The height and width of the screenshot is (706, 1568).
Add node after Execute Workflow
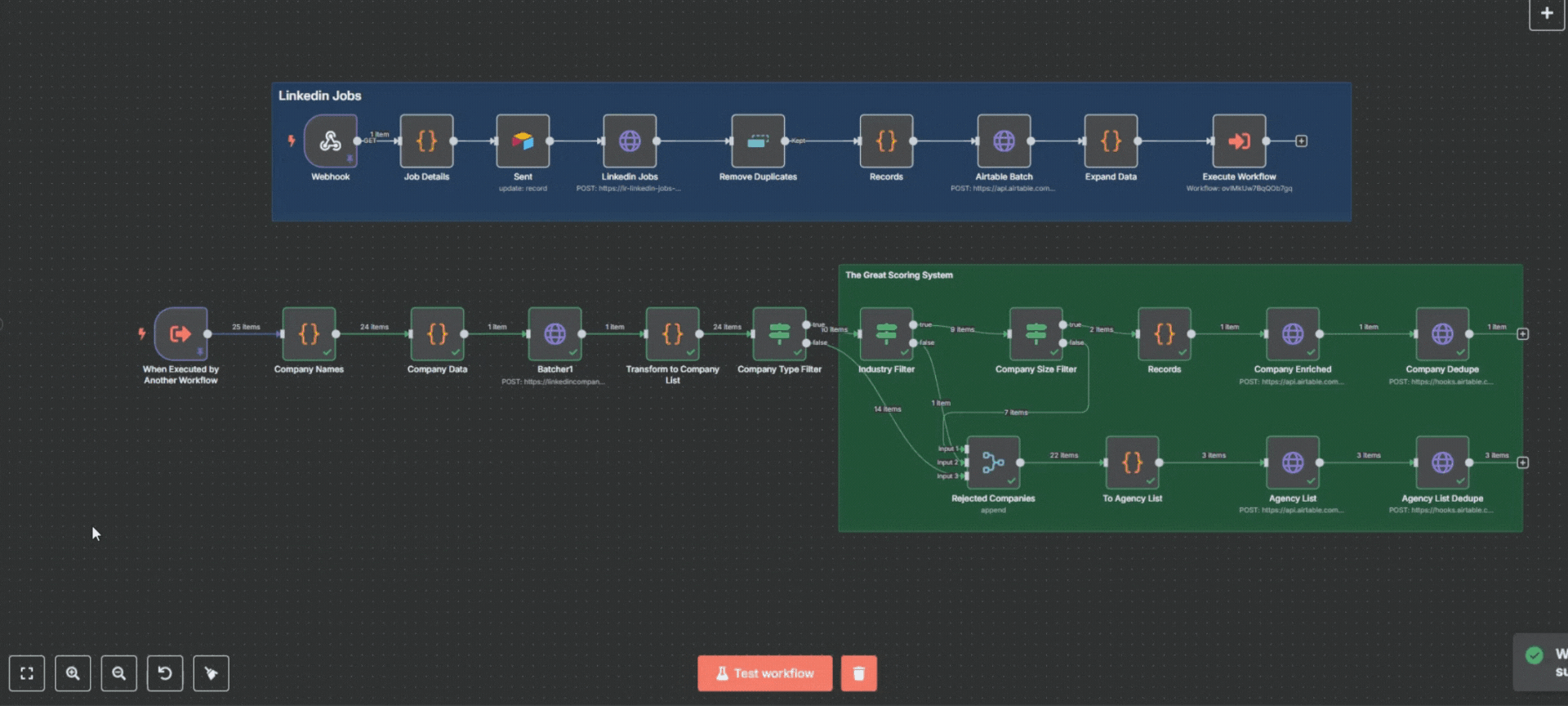(1302, 141)
